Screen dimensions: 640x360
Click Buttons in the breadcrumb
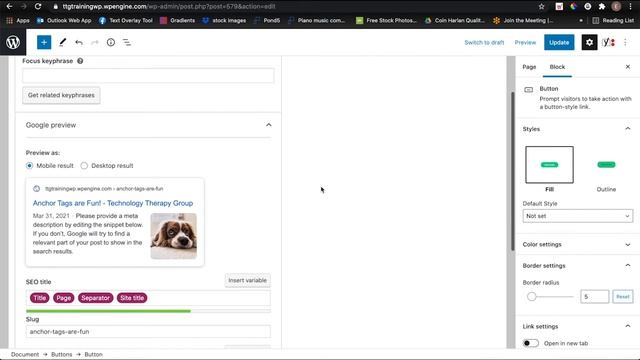[x=62, y=354]
